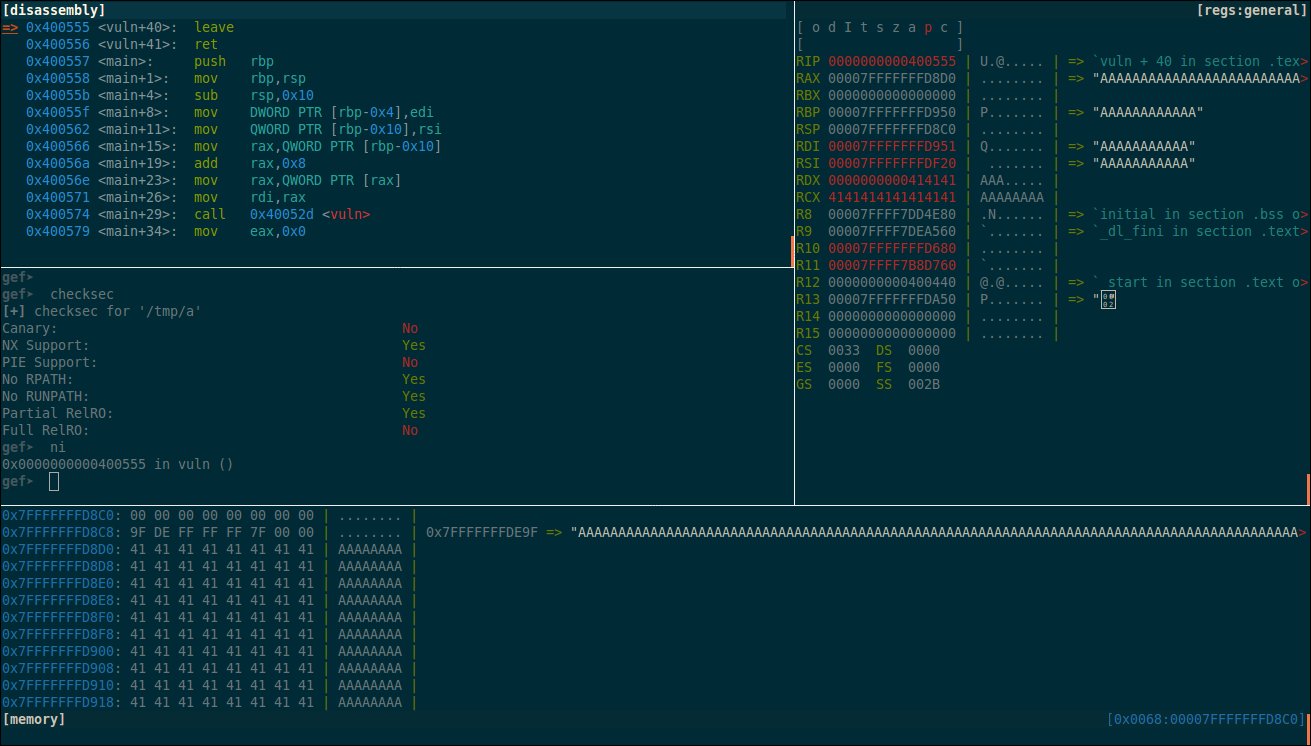
Task: Click the RDX value 0000000000414141
Action: tap(892, 180)
